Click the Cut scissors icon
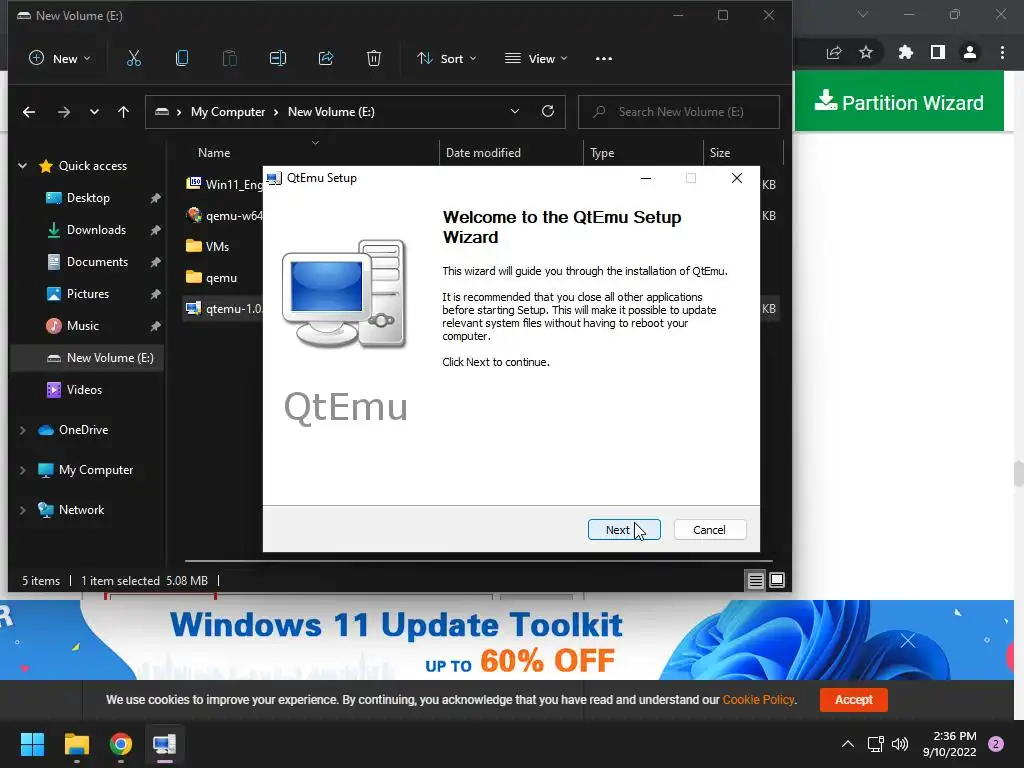The image size is (1024, 768). tap(133, 59)
